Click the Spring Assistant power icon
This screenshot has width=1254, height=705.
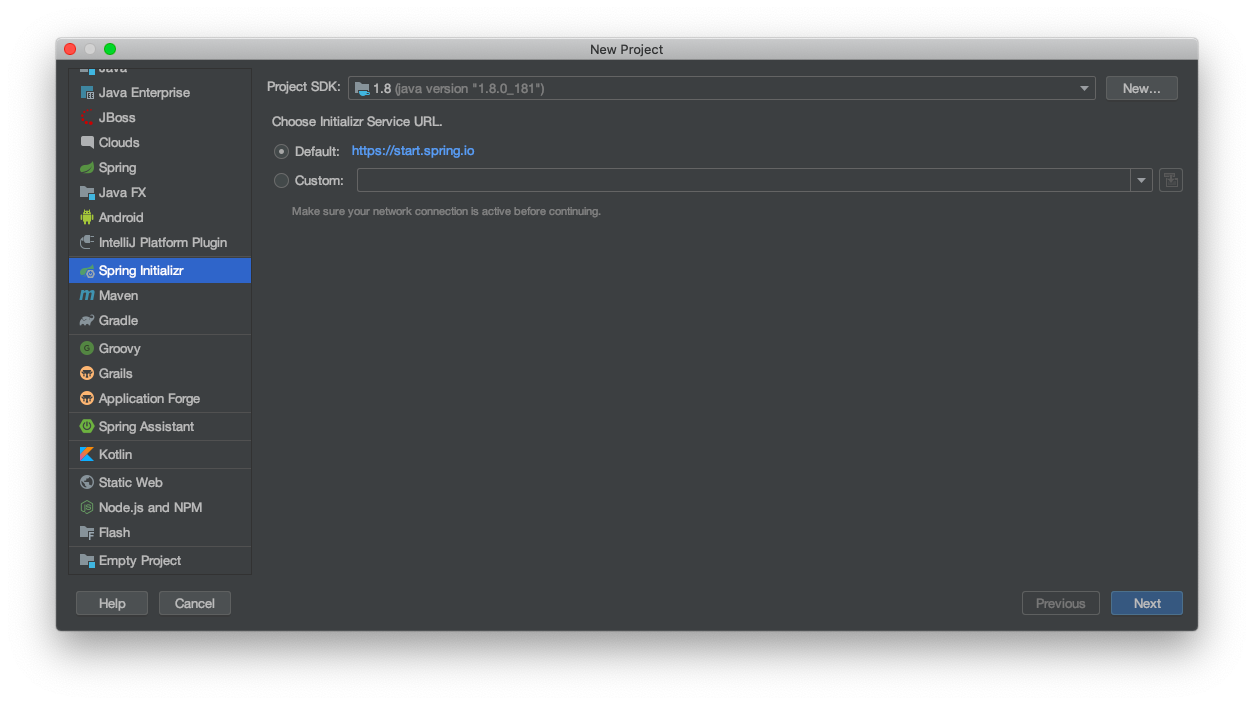coord(87,427)
